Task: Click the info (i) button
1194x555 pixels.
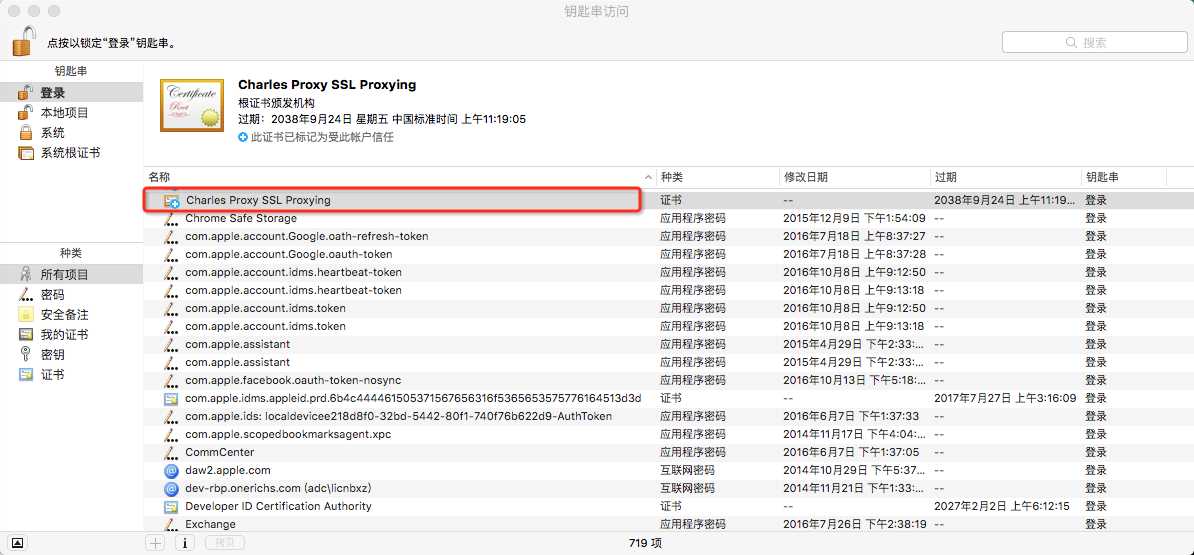Action: [185, 543]
